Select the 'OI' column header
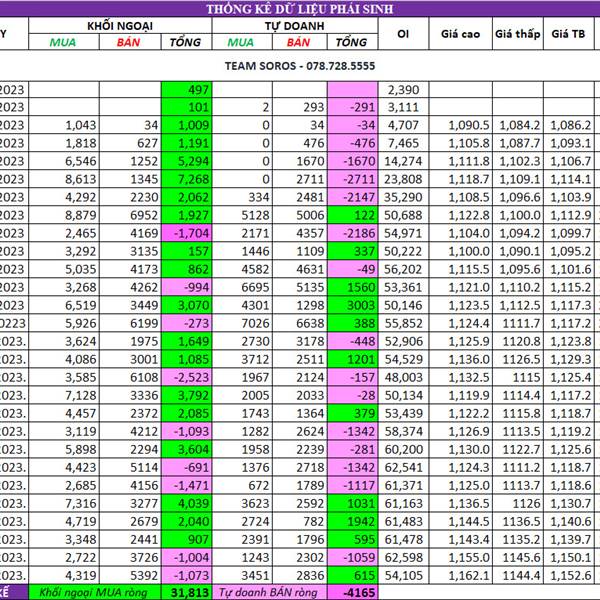The width and height of the screenshot is (600, 600). [403, 34]
